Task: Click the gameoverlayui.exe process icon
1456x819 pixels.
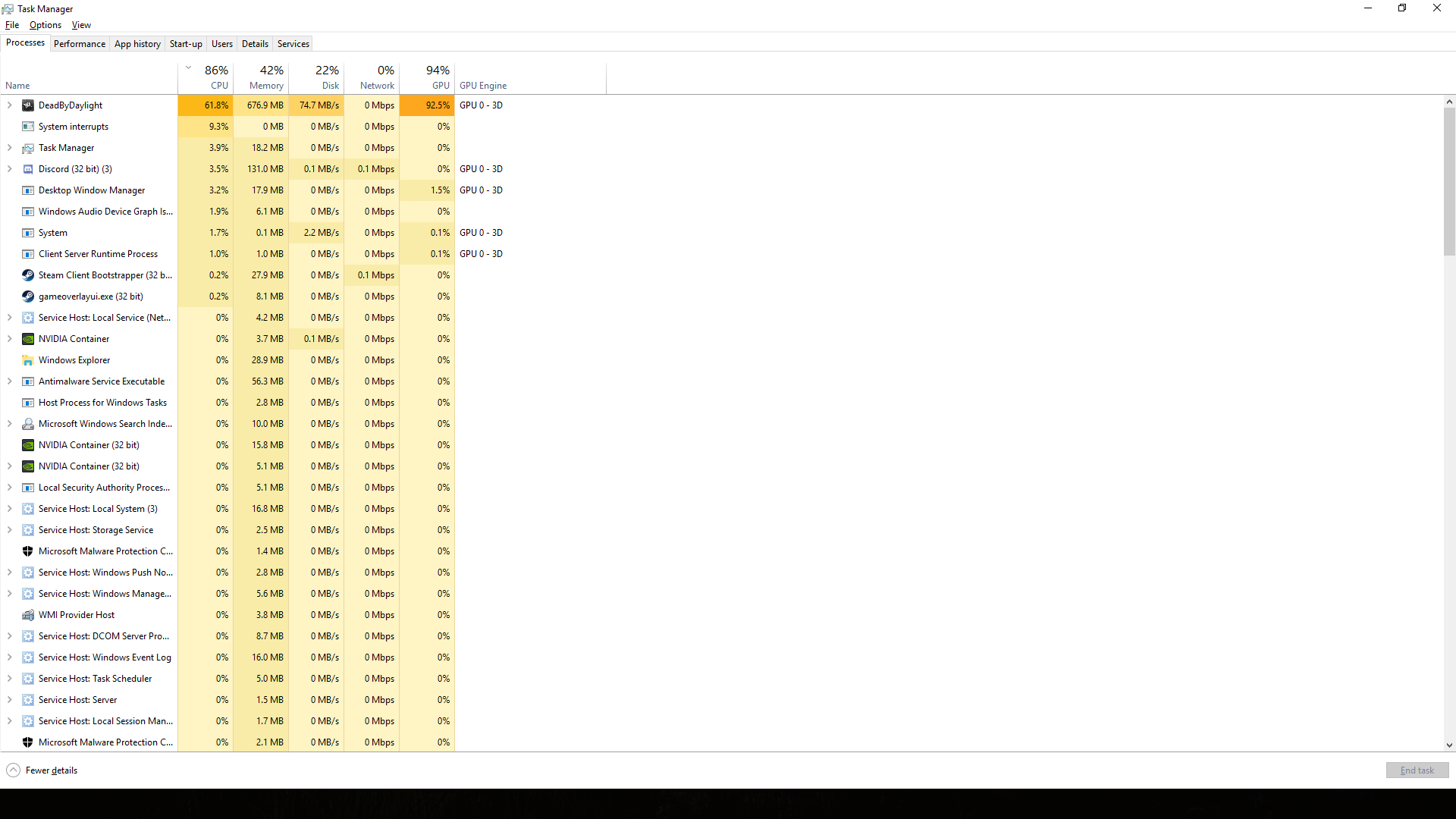Action: pyautogui.click(x=28, y=296)
